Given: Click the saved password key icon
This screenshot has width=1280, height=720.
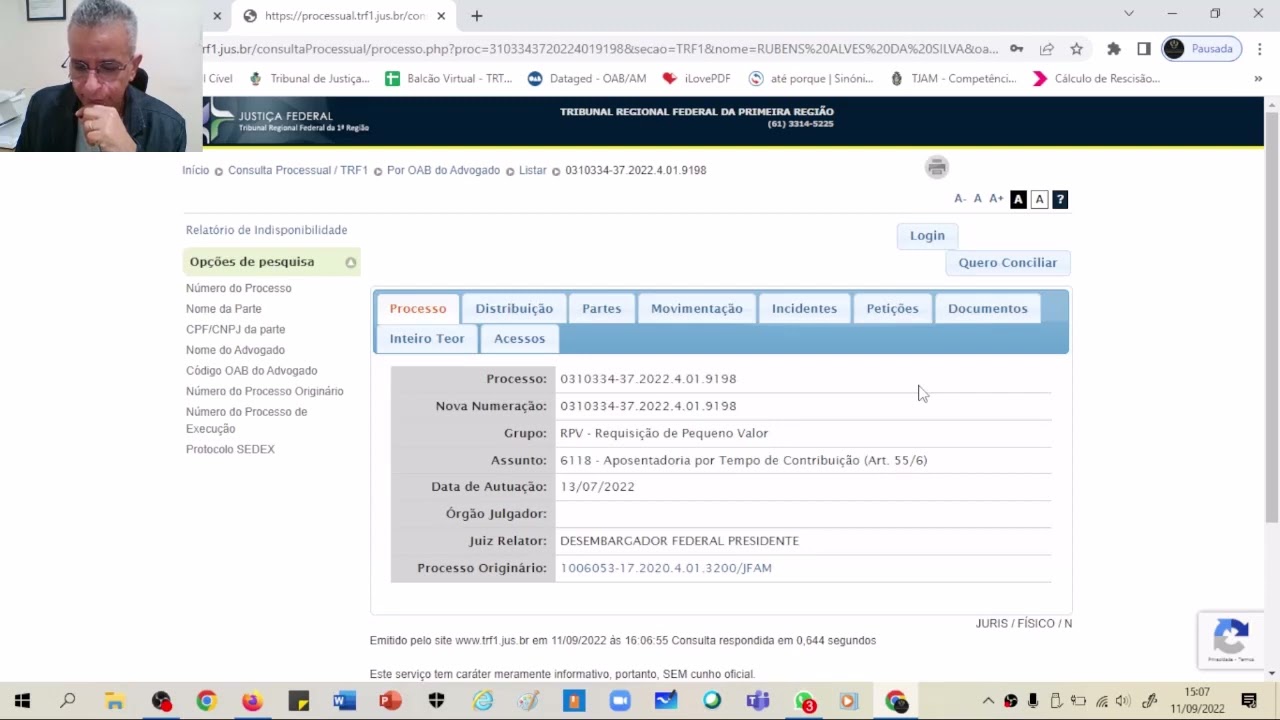Looking at the screenshot, I should click(1016, 49).
